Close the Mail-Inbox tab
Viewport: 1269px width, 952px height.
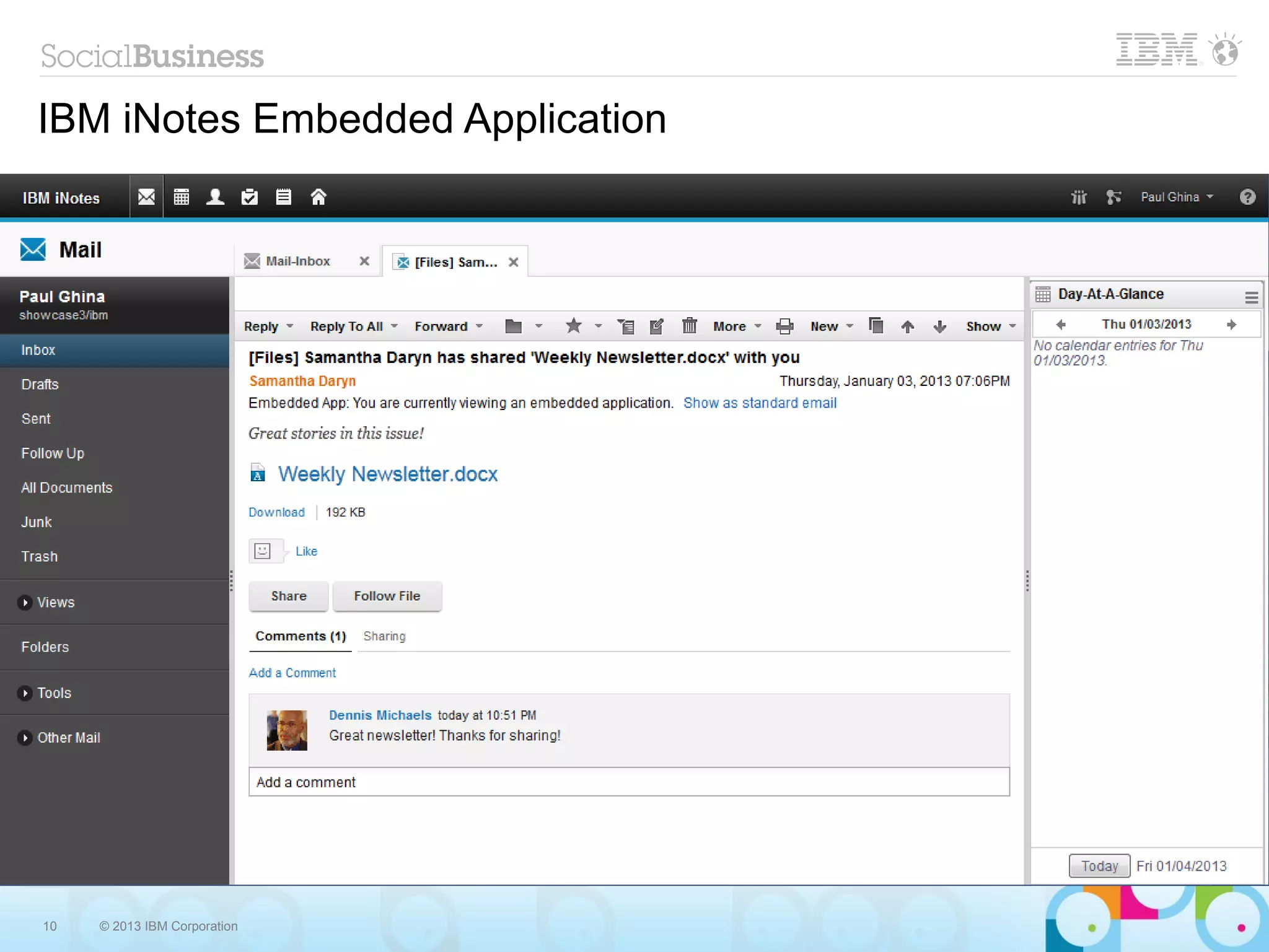(x=364, y=261)
